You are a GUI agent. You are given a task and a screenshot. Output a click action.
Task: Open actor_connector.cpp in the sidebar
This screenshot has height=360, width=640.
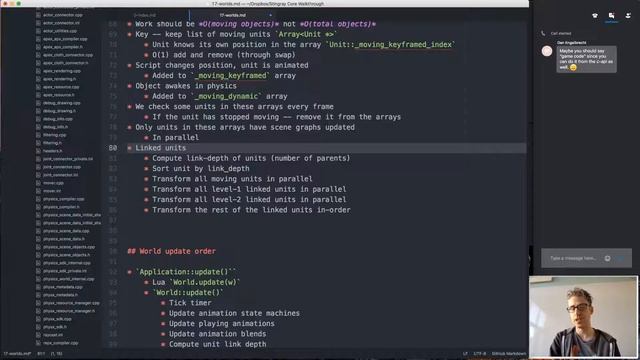pos(62,15)
